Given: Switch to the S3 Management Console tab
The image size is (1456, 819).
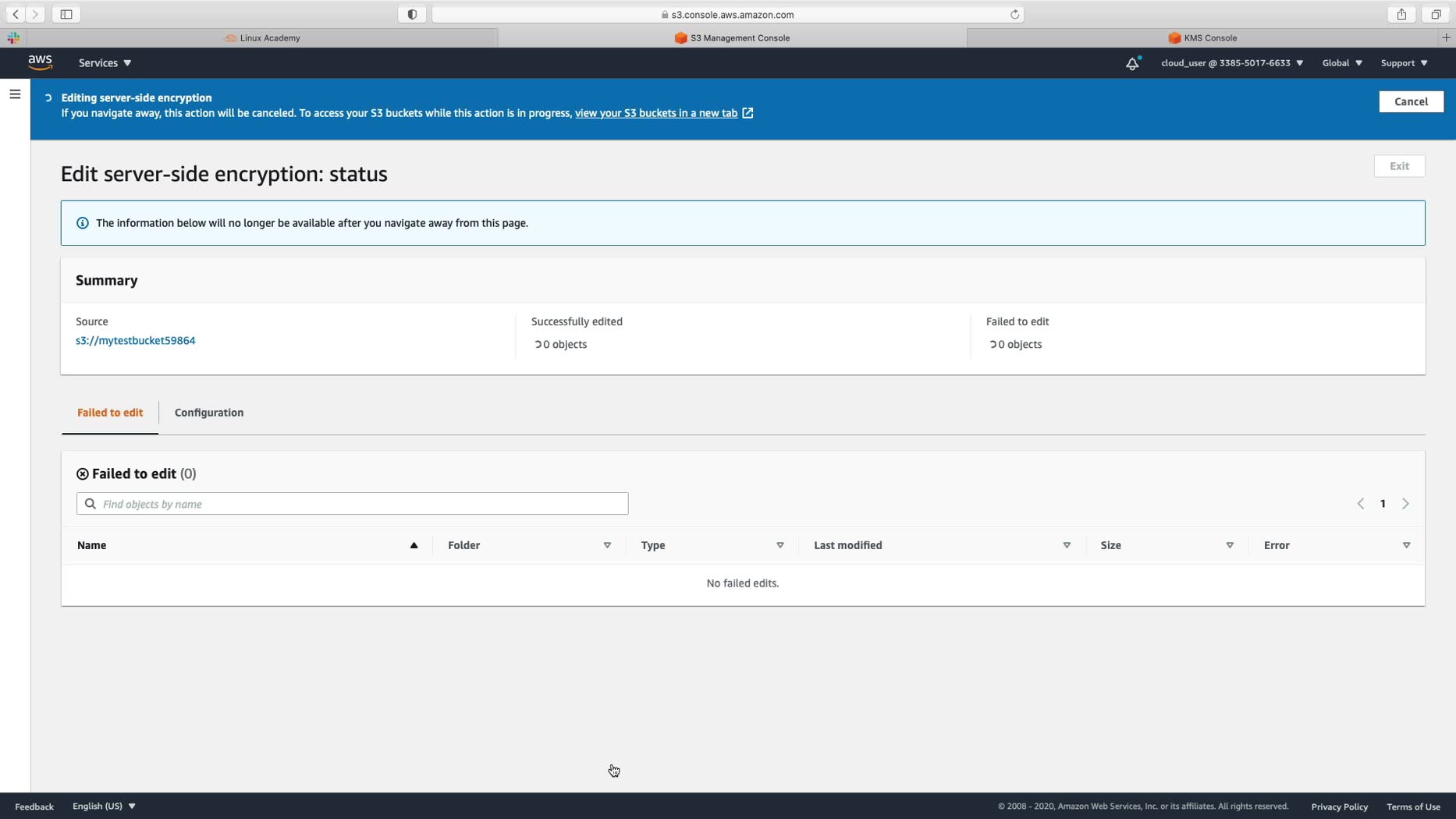Looking at the screenshot, I should (x=732, y=37).
